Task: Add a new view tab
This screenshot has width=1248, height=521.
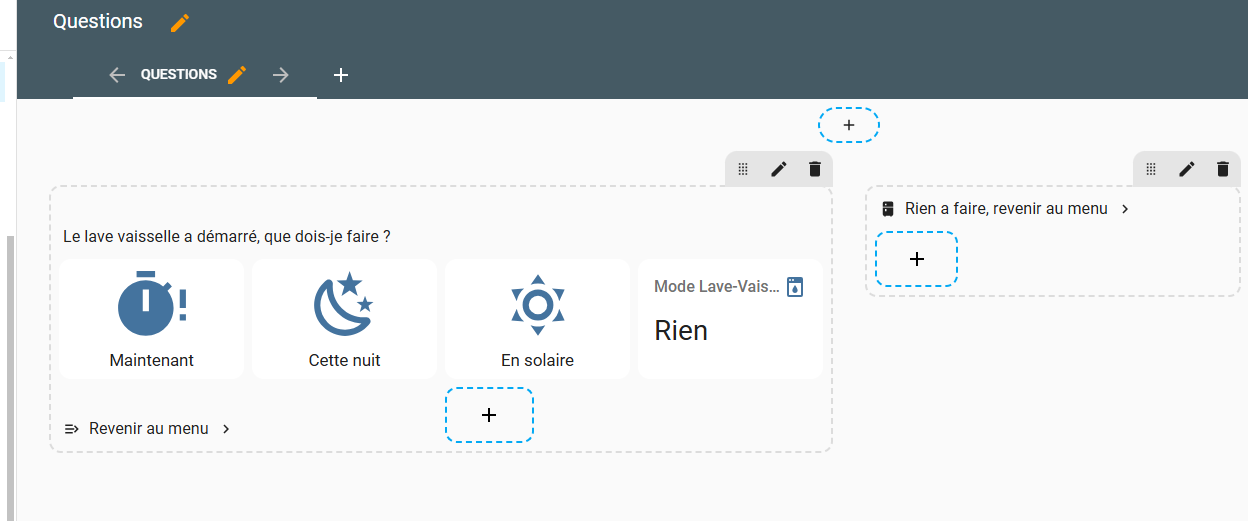Action: [x=341, y=75]
